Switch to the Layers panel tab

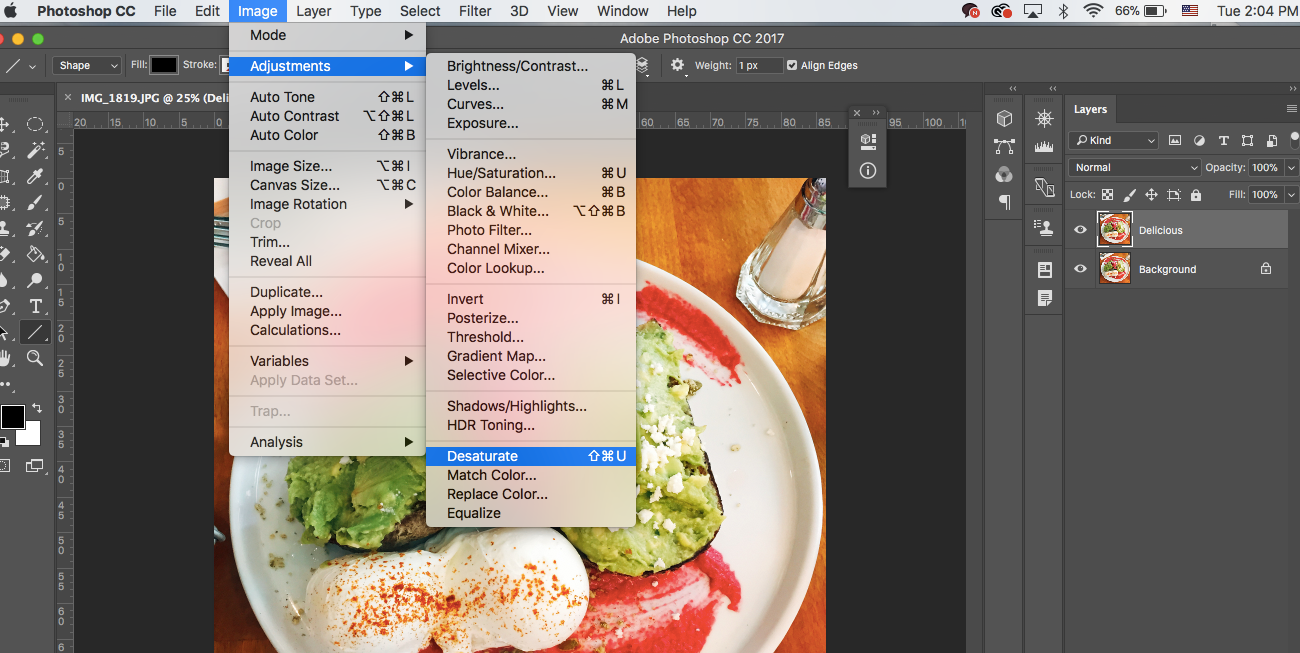pos(1090,109)
